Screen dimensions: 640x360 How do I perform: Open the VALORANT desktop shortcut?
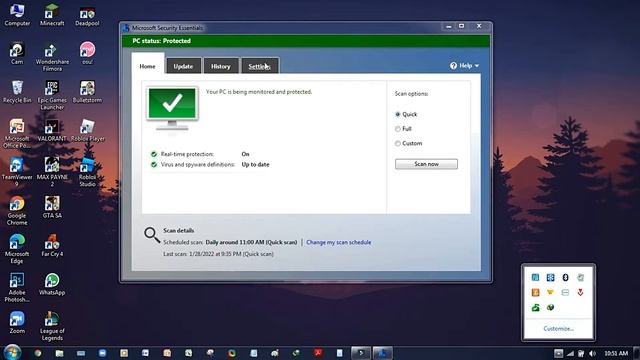coord(52,131)
